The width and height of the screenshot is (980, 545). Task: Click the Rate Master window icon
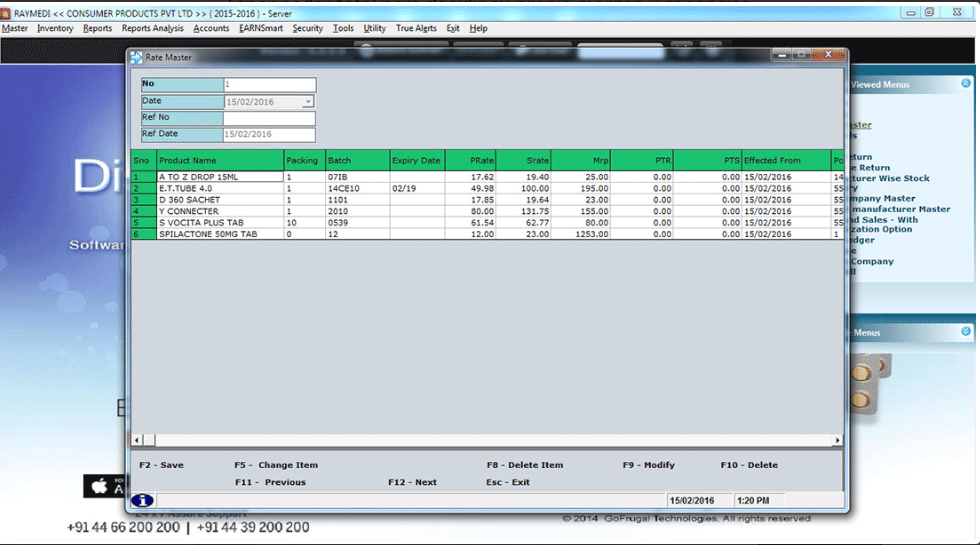pyautogui.click(x=136, y=58)
